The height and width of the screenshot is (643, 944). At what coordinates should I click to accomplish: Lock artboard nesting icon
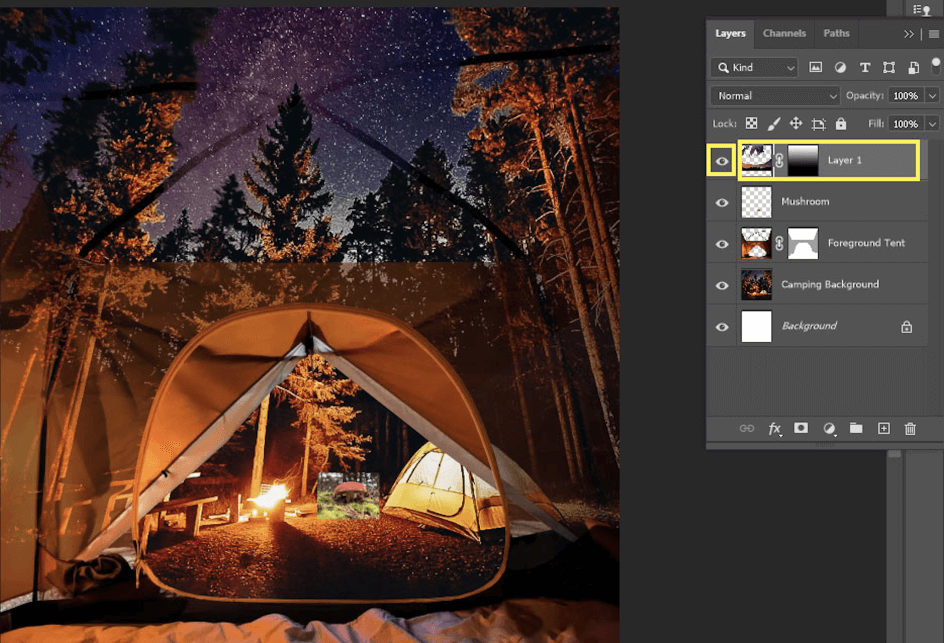point(818,124)
